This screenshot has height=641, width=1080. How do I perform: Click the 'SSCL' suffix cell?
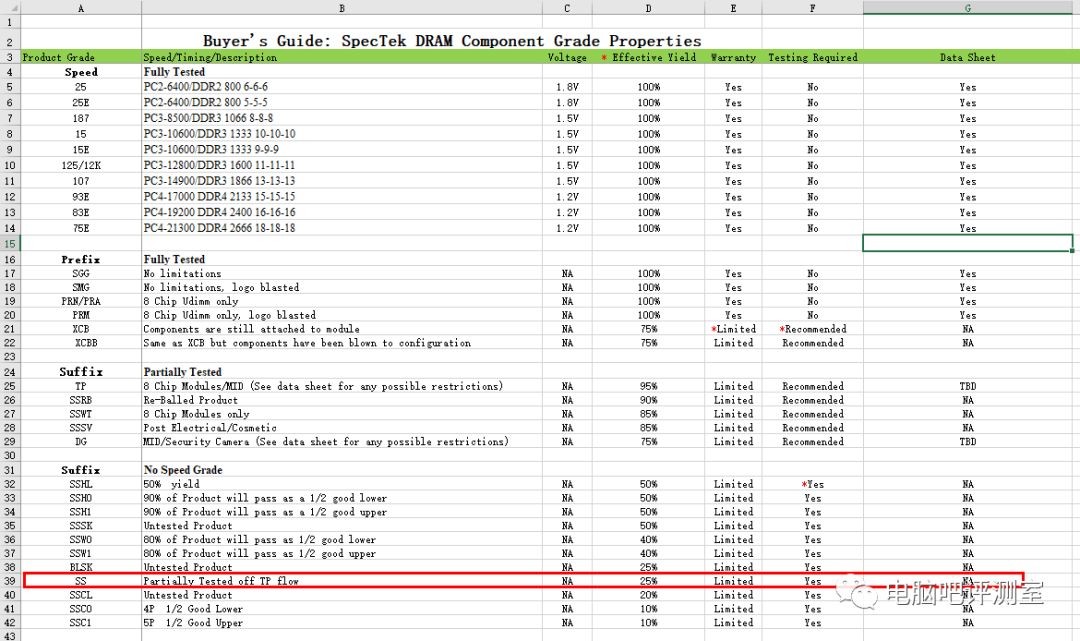81,595
